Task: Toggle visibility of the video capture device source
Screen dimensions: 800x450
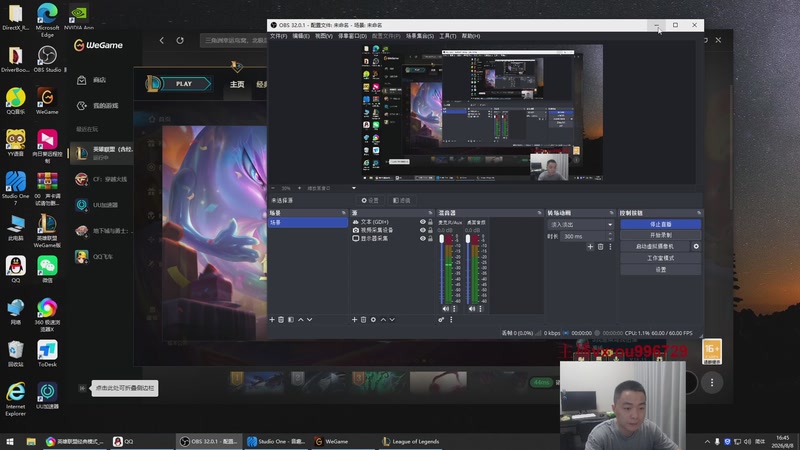Action: click(x=422, y=230)
